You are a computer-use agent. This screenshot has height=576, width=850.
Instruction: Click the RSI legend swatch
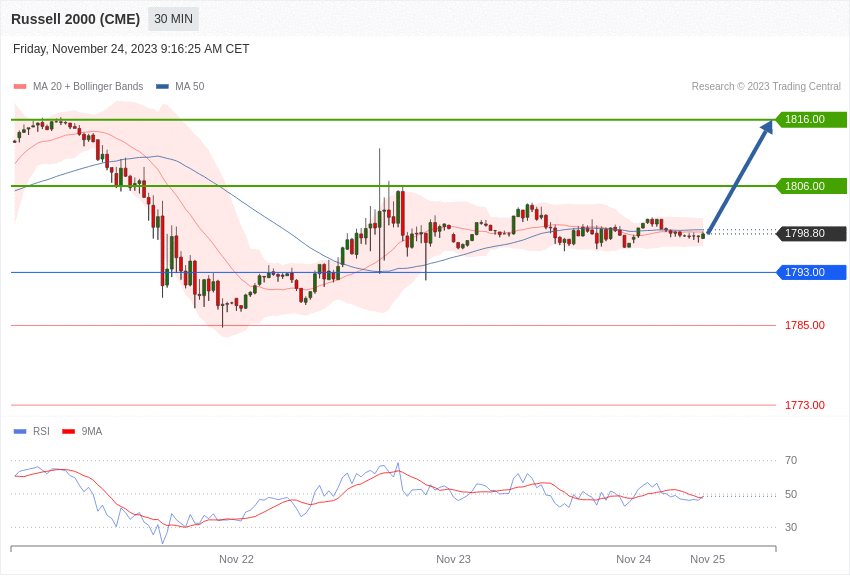pyautogui.click(x=20, y=431)
